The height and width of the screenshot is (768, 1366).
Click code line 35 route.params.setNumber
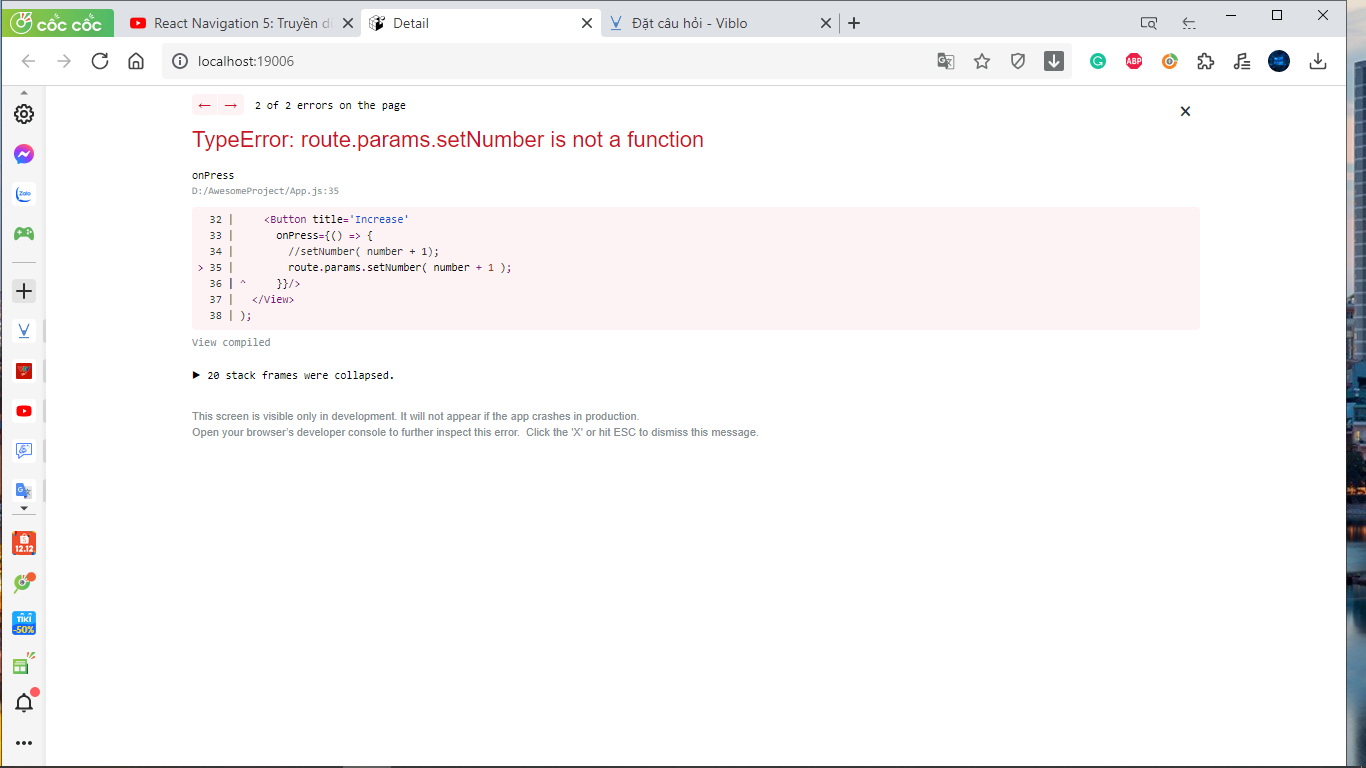click(400, 268)
